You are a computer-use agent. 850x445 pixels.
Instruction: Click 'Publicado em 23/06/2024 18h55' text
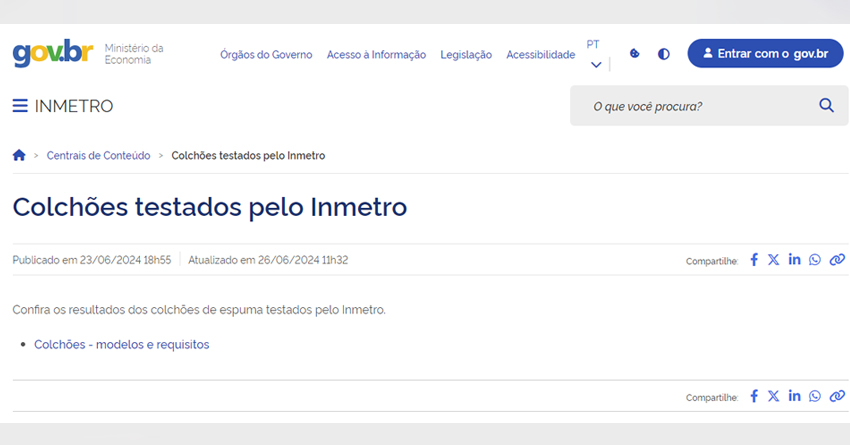click(92, 260)
